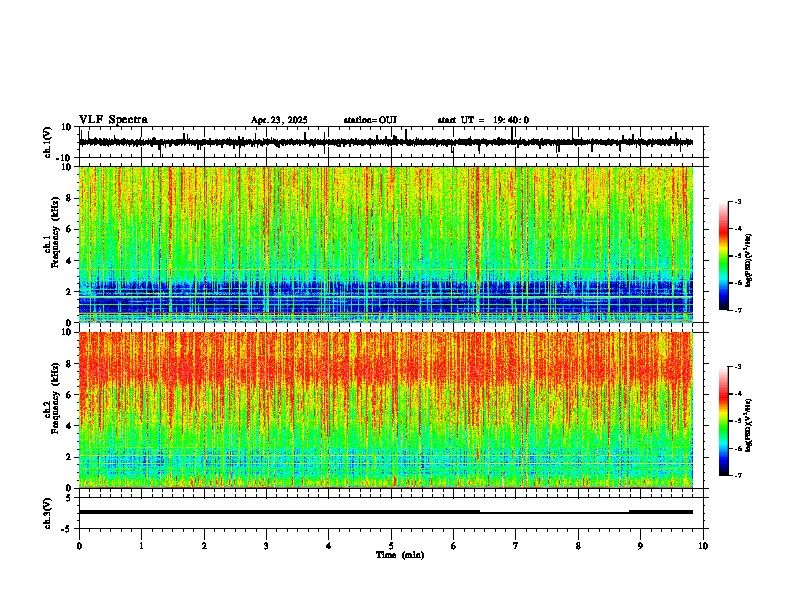Image resolution: width=792 pixels, height=612 pixels.
Task: Click the ch.1 "Frequency (kHz)" axis label
Action: (55, 232)
